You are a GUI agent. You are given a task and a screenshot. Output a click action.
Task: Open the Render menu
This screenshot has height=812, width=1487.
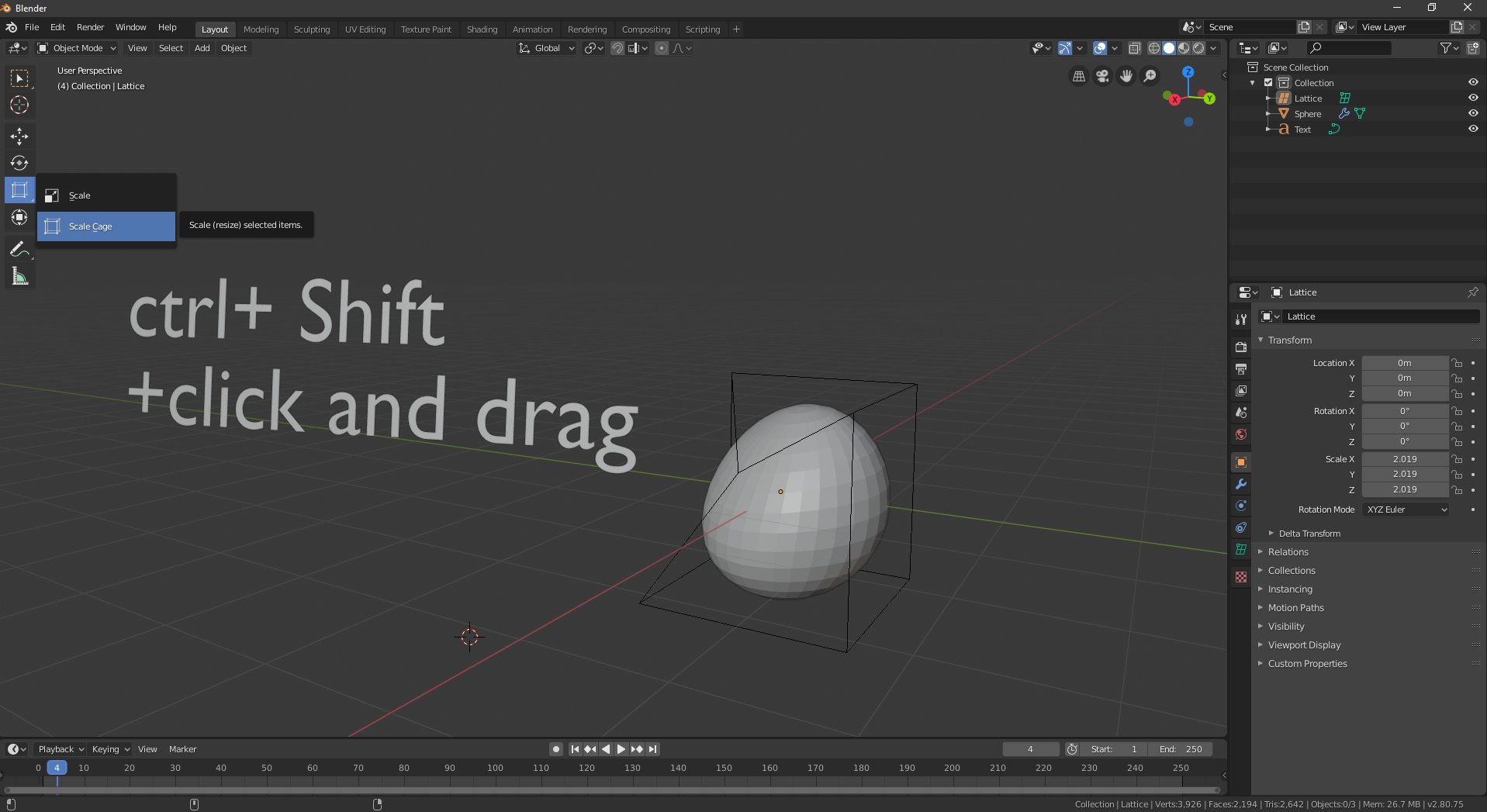click(90, 27)
